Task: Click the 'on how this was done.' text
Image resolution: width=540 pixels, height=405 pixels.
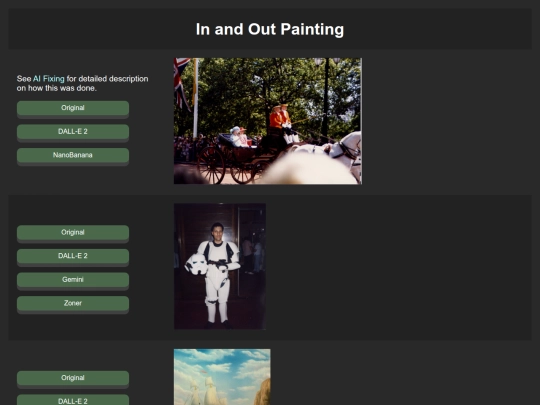Action: [x=57, y=88]
